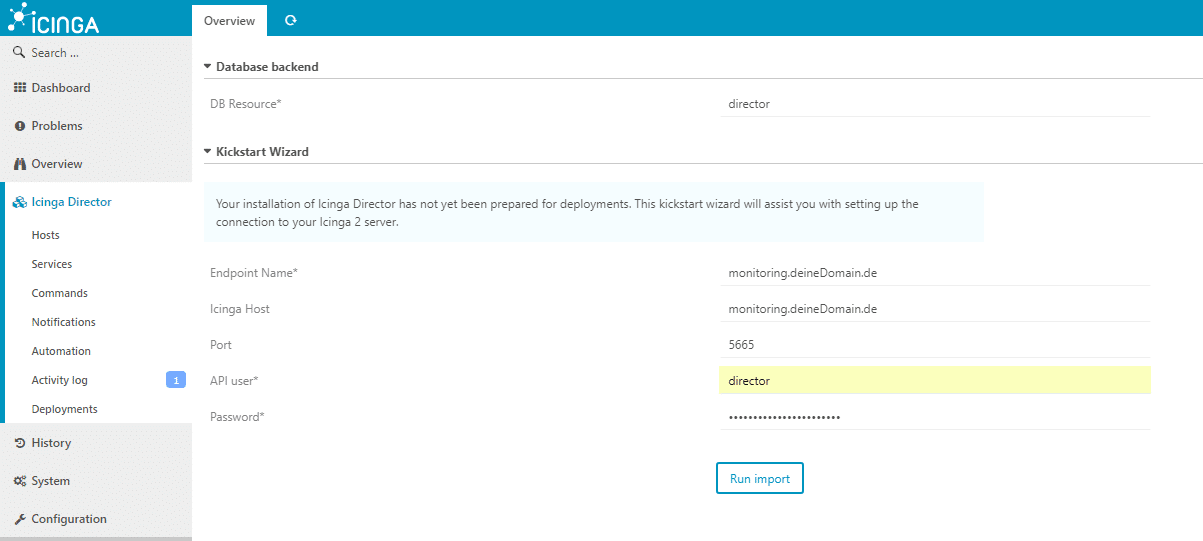Collapse the Database backend section
The height and width of the screenshot is (541, 1203).
click(x=208, y=67)
